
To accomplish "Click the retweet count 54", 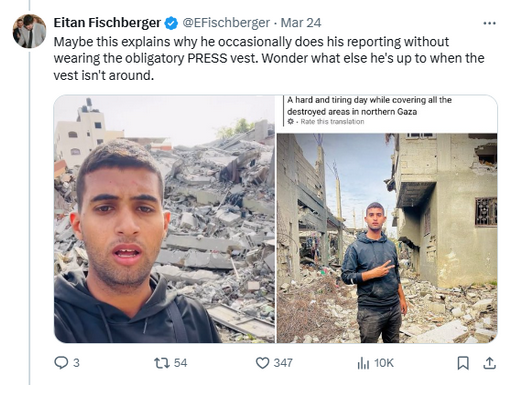I will 180,363.
